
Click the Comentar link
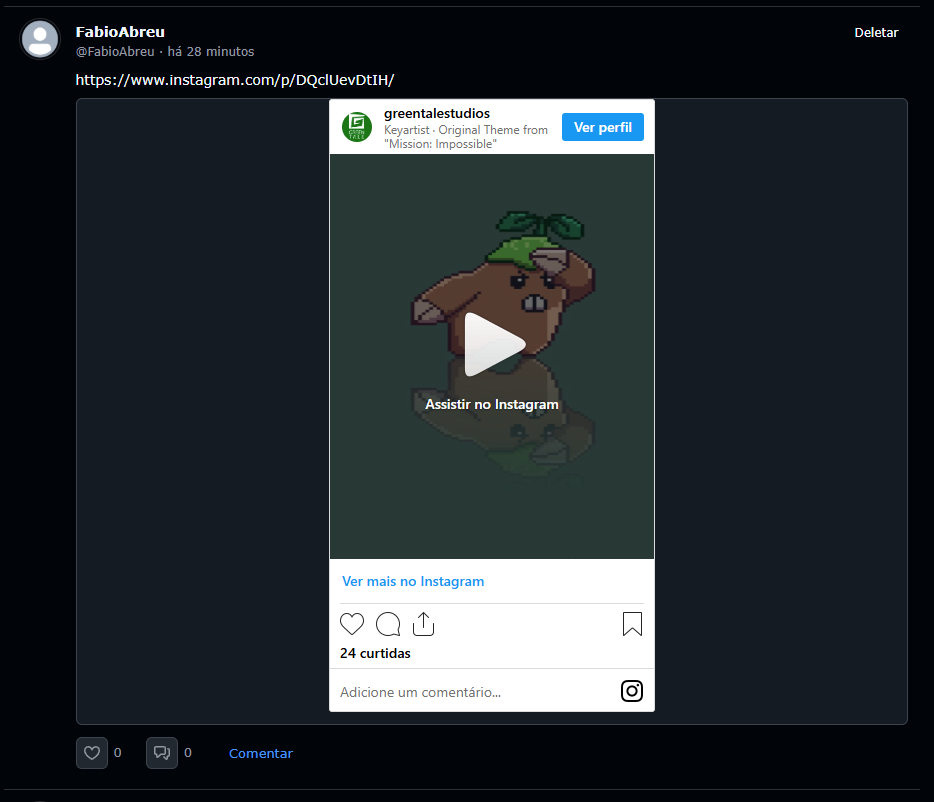(x=260, y=752)
